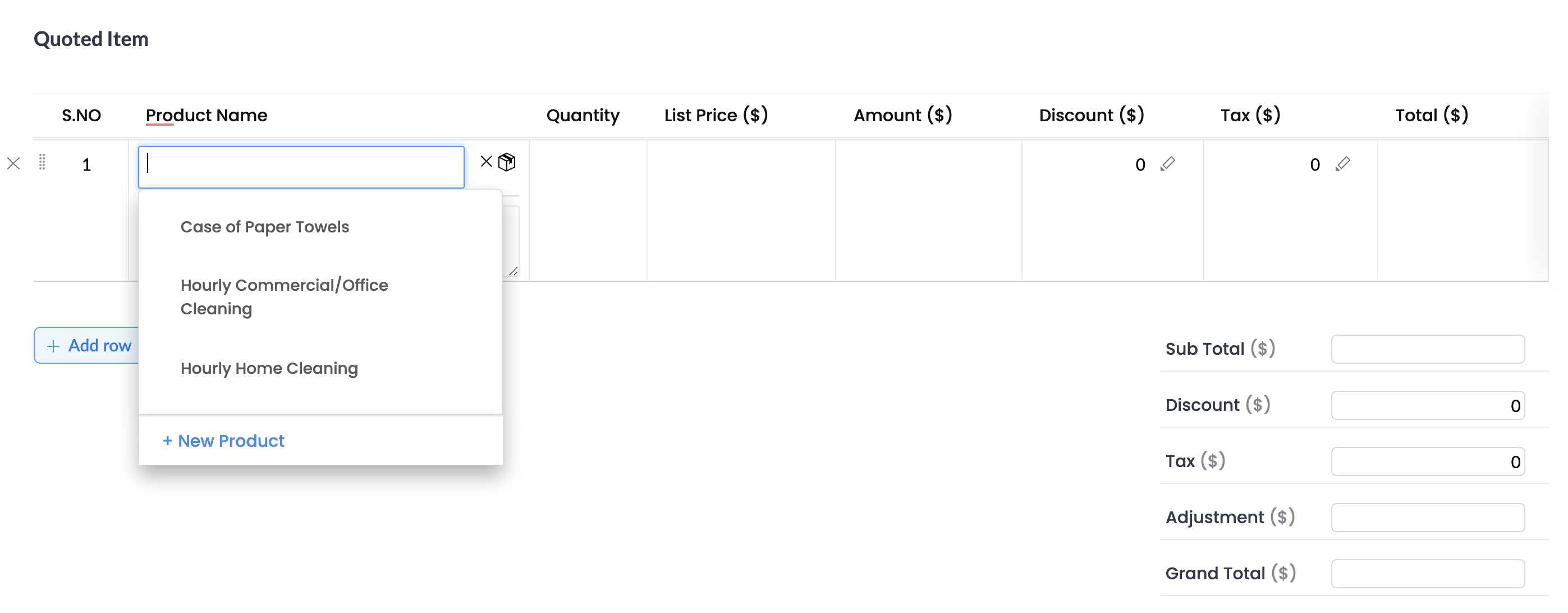The height and width of the screenshot is (613, 1568).
Task: Click the + New Product link
Action: (223, 441)
